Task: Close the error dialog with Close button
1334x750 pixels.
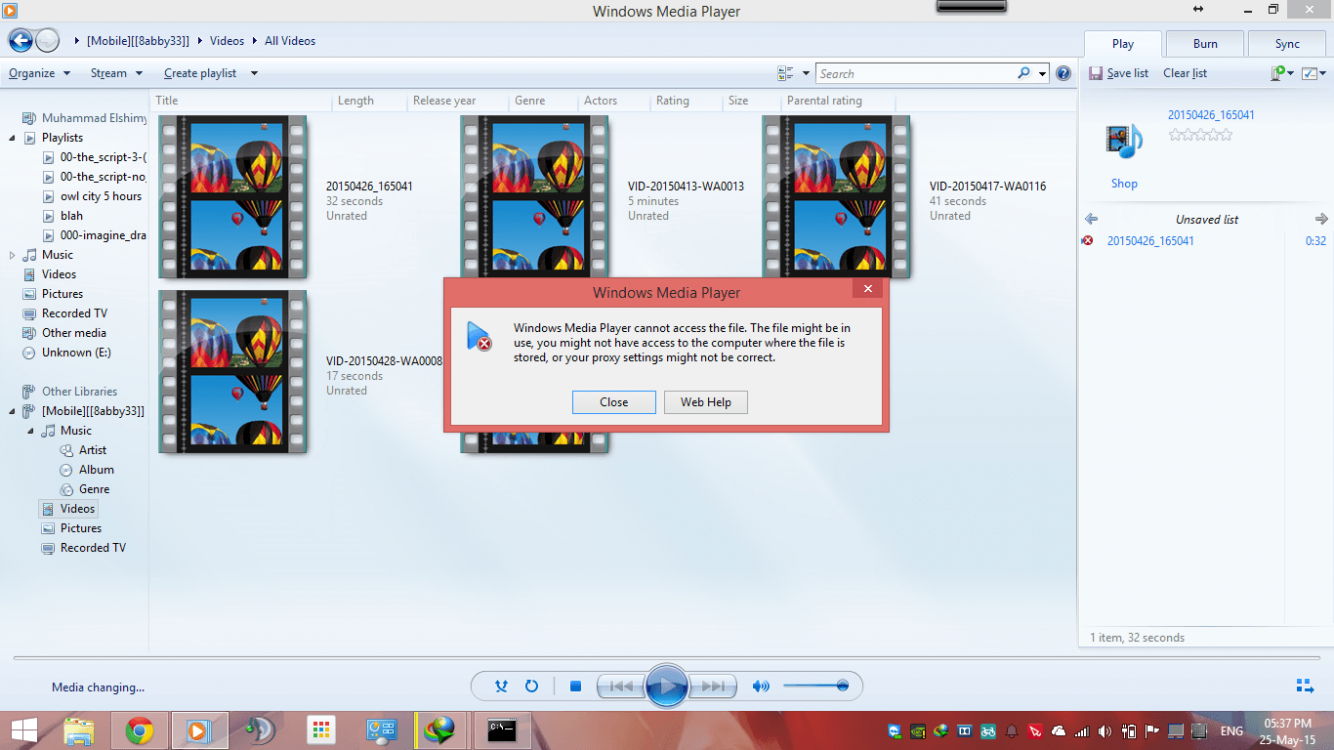Action: [x=614, y=402]
